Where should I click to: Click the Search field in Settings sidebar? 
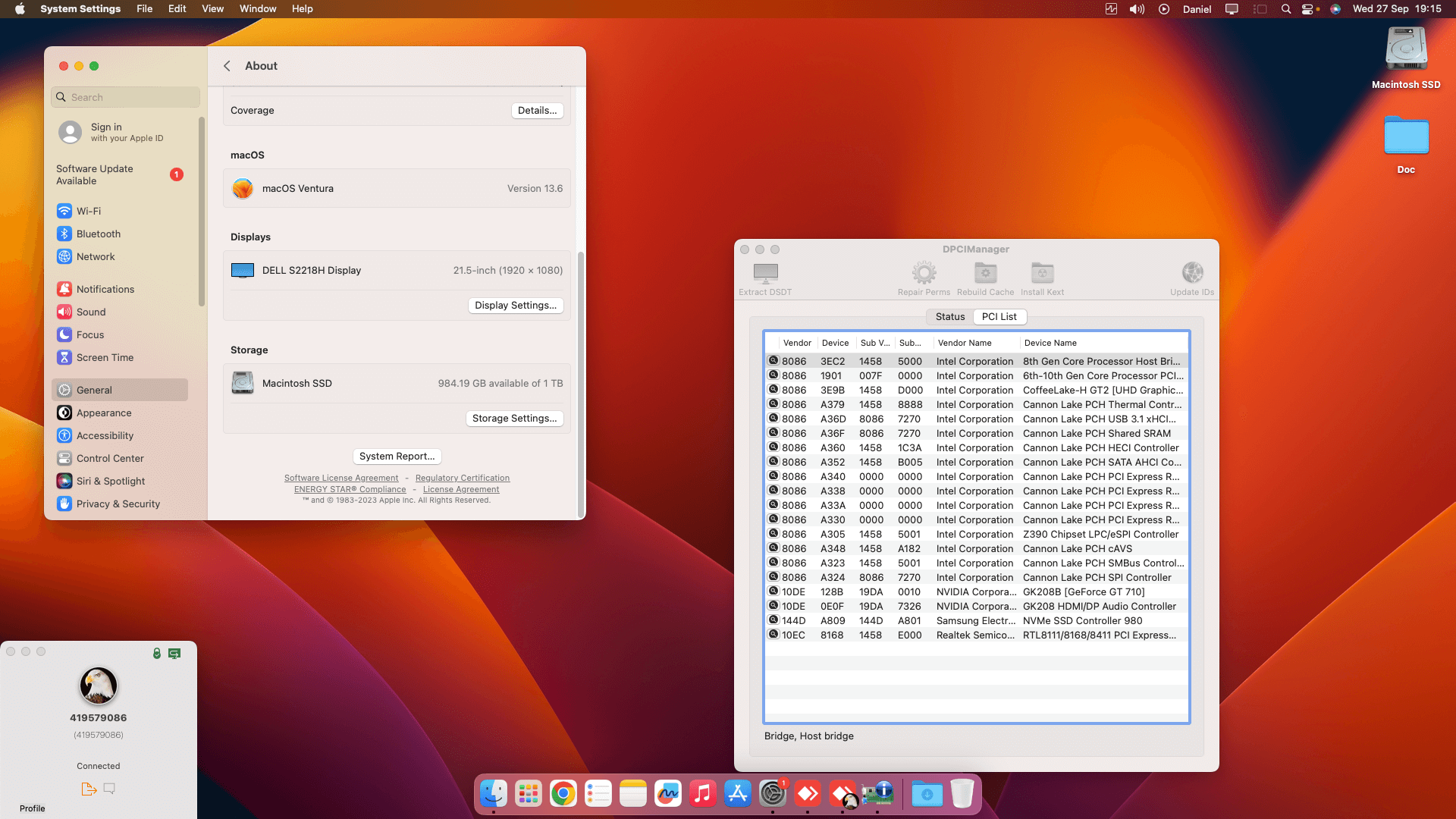point(126,97)
